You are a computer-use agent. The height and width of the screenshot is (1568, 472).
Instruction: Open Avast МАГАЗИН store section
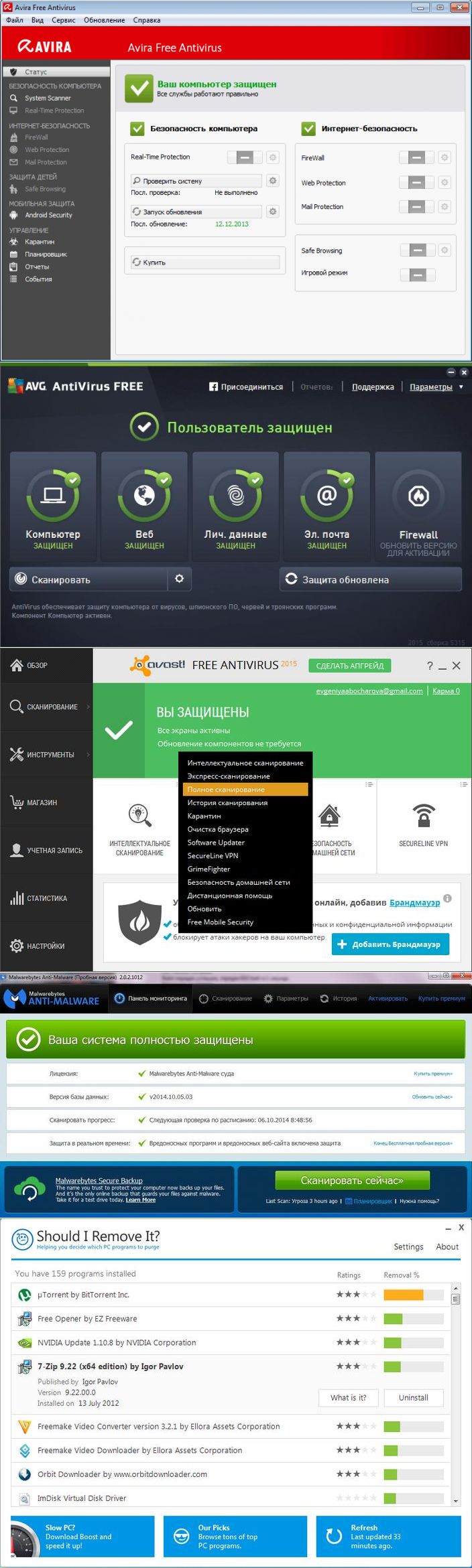pos(46,802)
